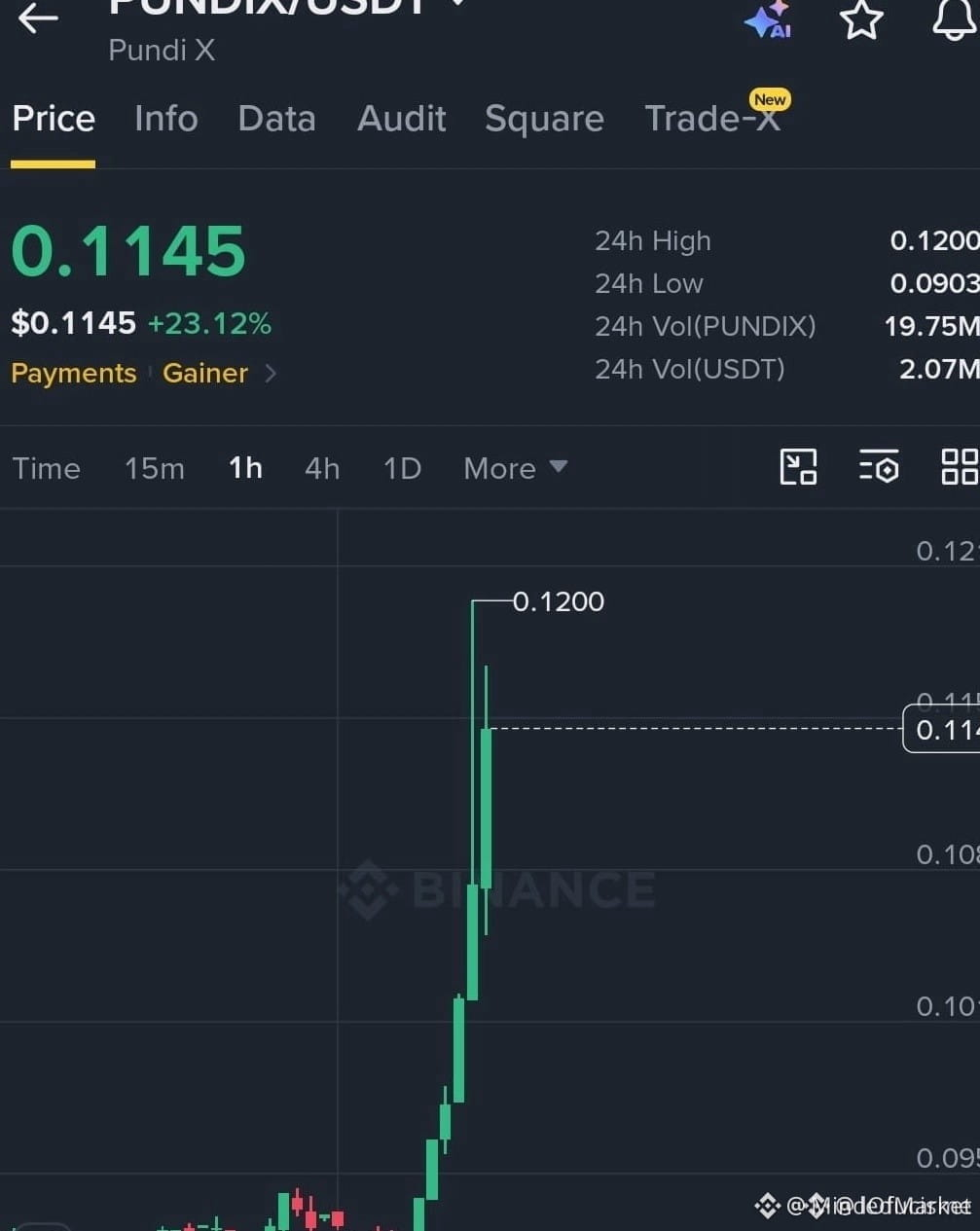Set a price alert with bell icon
980x1231 pixels.
point(955,19)
